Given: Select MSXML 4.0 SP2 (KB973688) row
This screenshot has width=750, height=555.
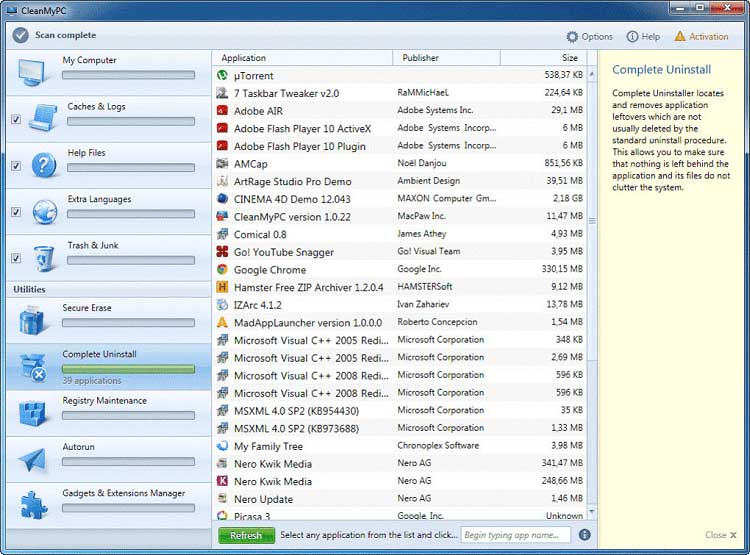Looking at the screenshot, I should [399, 428].
